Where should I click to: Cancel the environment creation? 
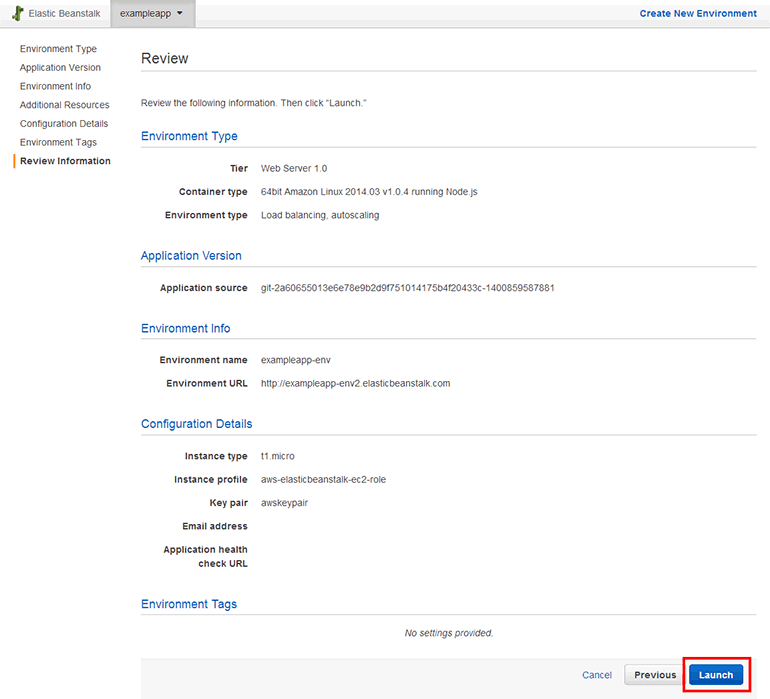(597, 675)
